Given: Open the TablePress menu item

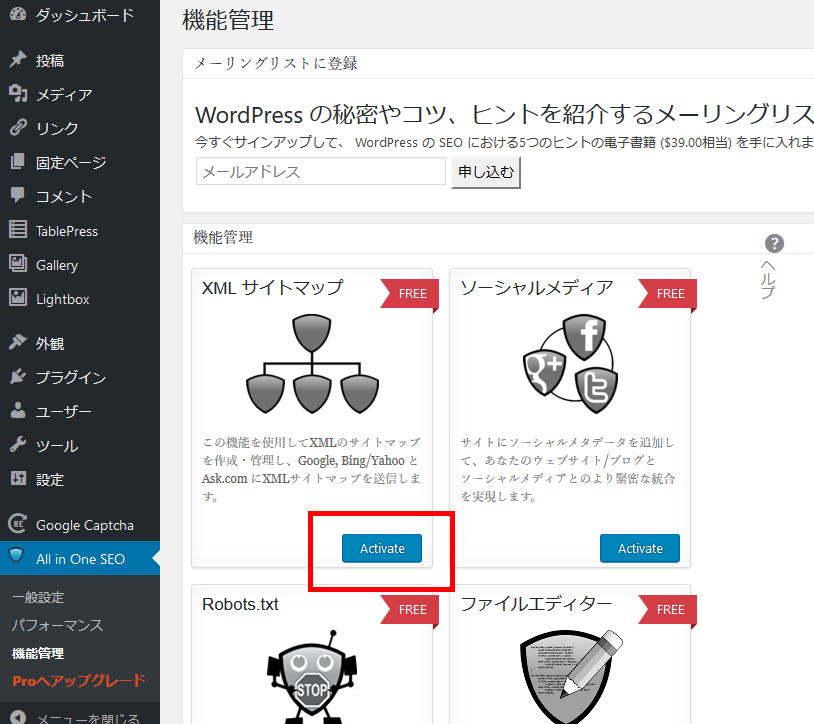Looking at the screenshot, I should [67, 231].
